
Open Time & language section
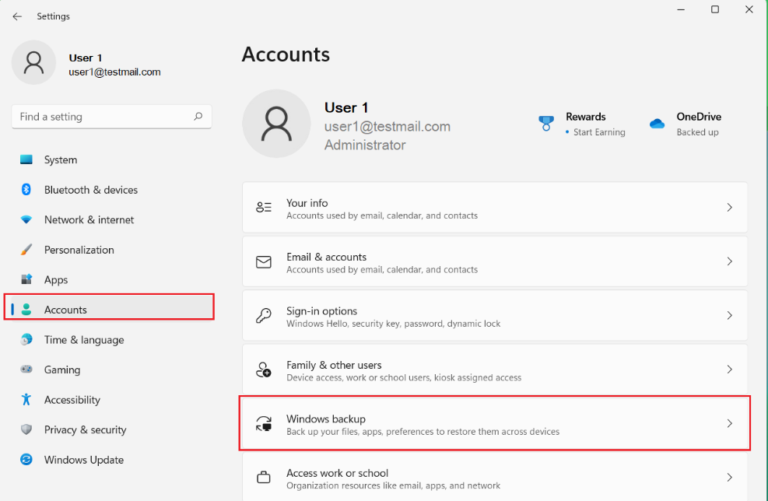[x=83, y=340]
